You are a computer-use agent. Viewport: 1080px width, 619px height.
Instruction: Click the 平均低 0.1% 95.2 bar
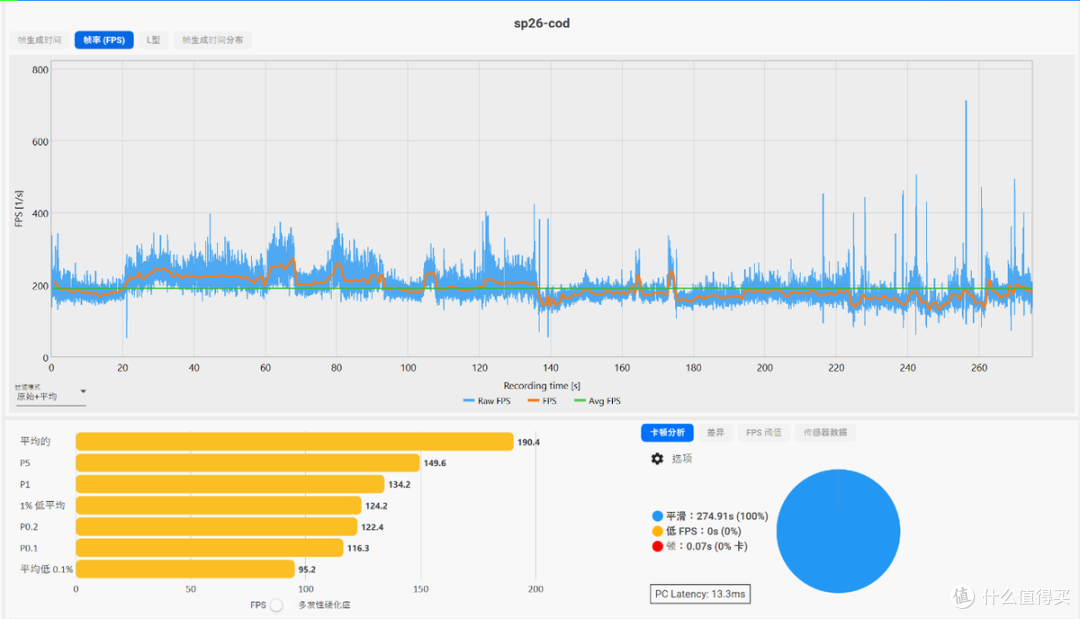click(185, 569)
